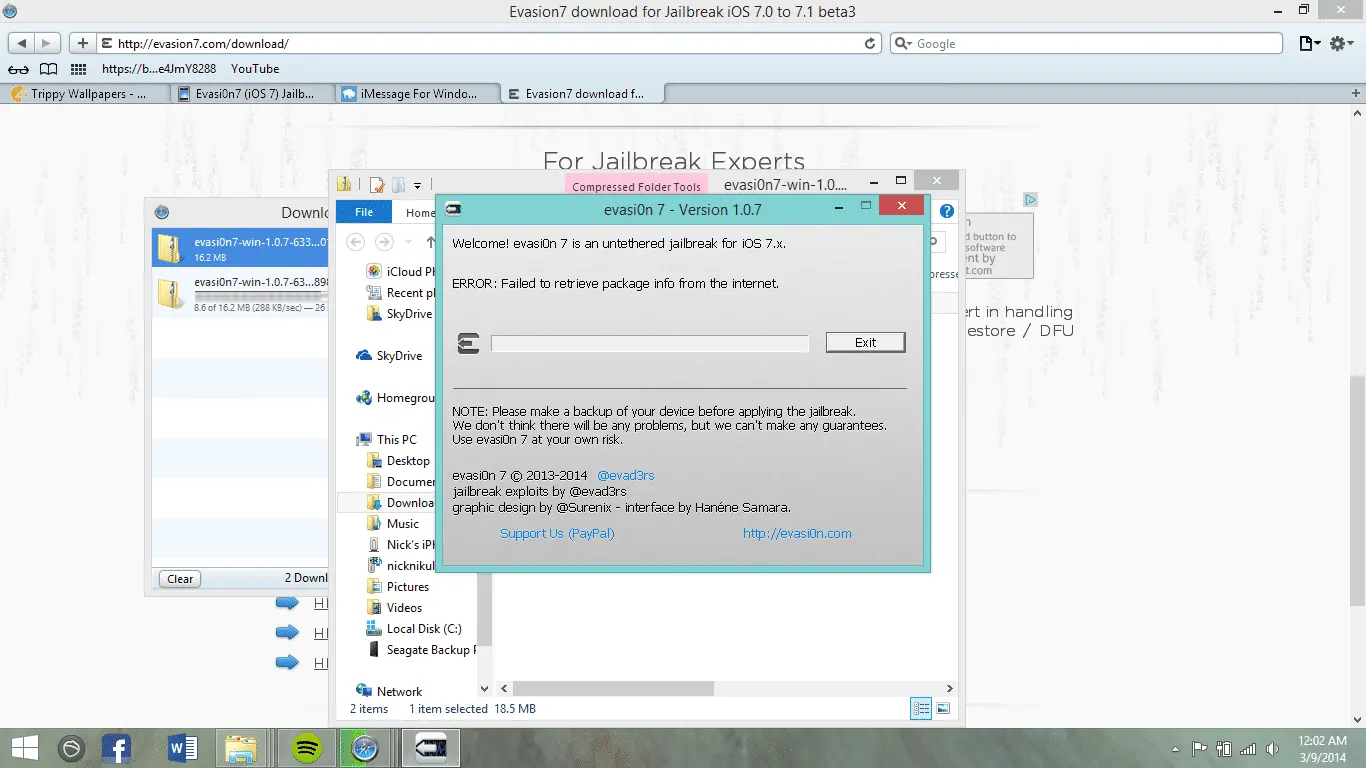Click the Safari address bar URL field
Viewport: 1366px width, 768px height.
[480, 44]
